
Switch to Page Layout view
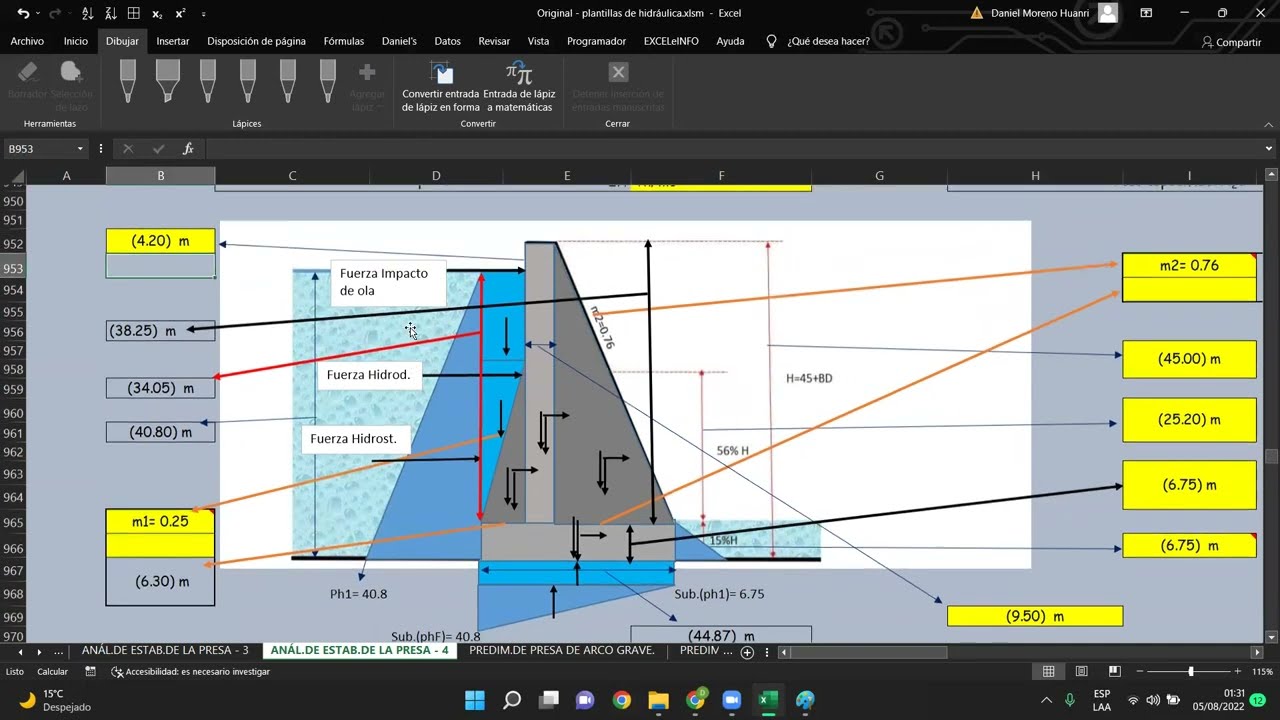(x=1081, y=672)
